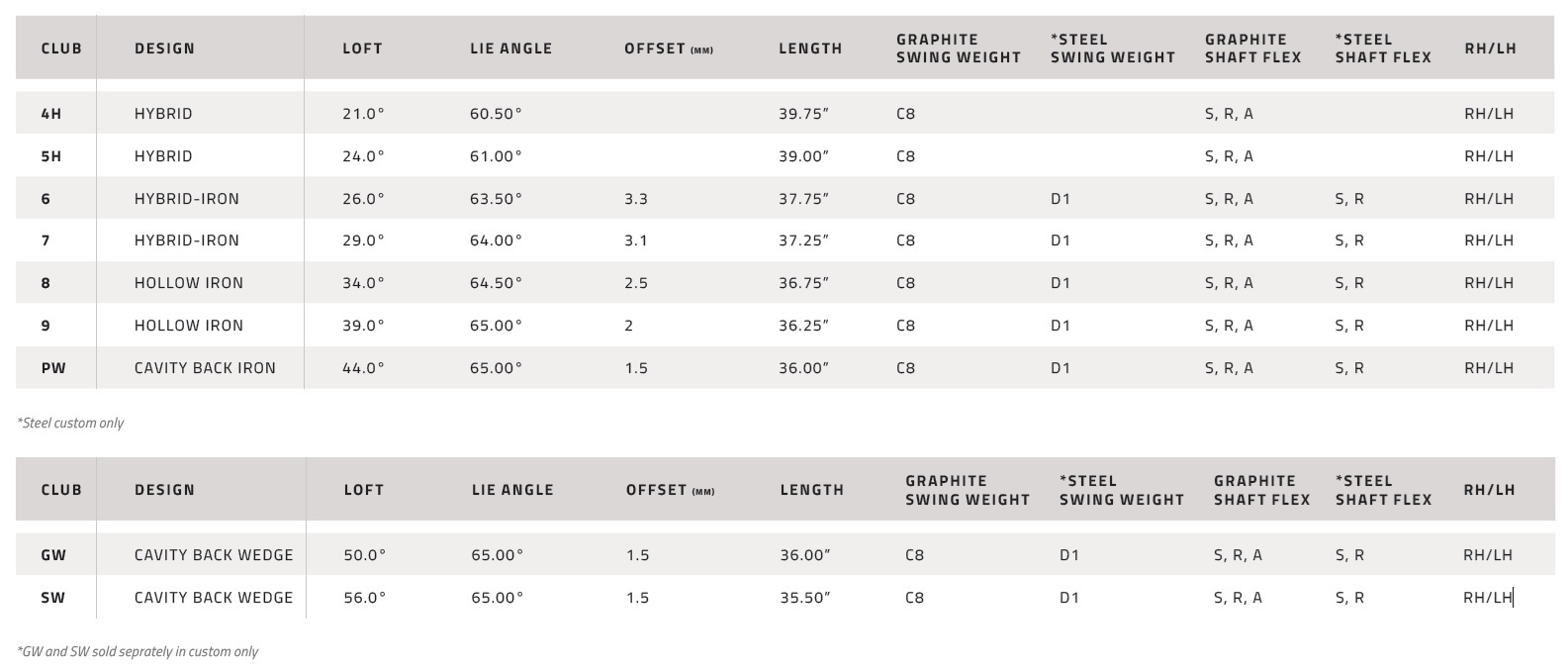Viewport: 1568px width, 670px height.
Task: Click CAVITY BACK WEDGE design for SW
Action: point(214,598)
